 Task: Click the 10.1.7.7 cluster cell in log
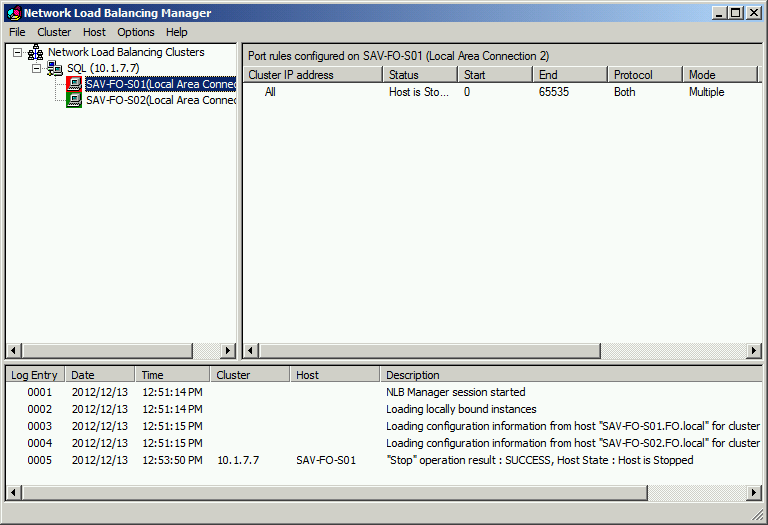coord(238,460)
